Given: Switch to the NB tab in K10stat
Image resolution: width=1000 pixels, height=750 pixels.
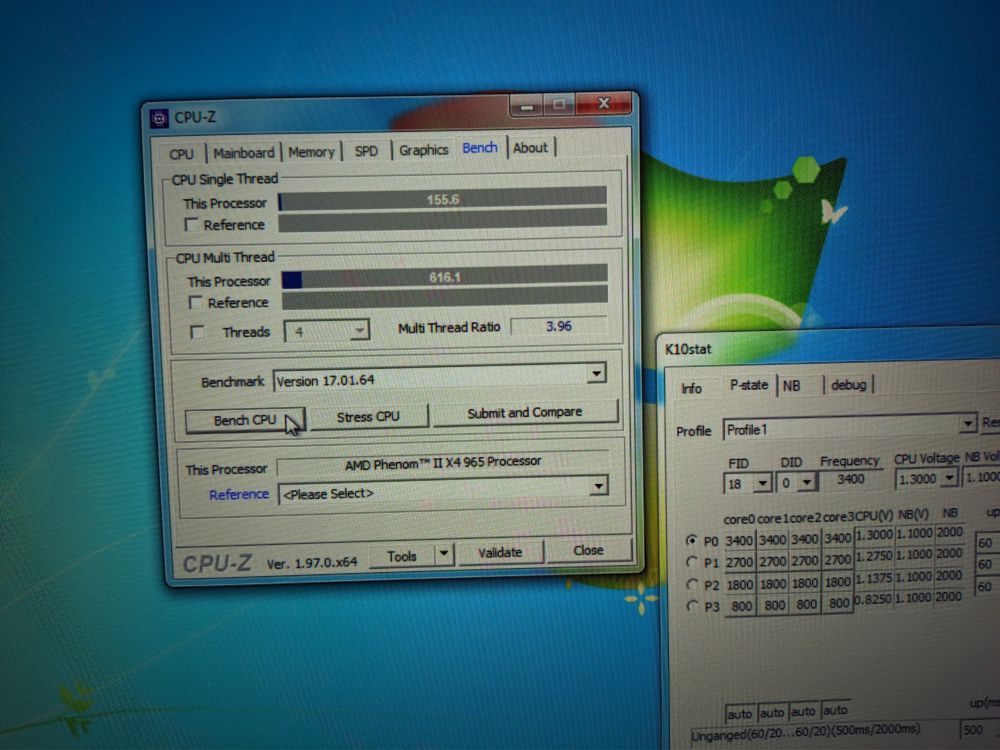Looking at the screenshot, I should [791, 385].
